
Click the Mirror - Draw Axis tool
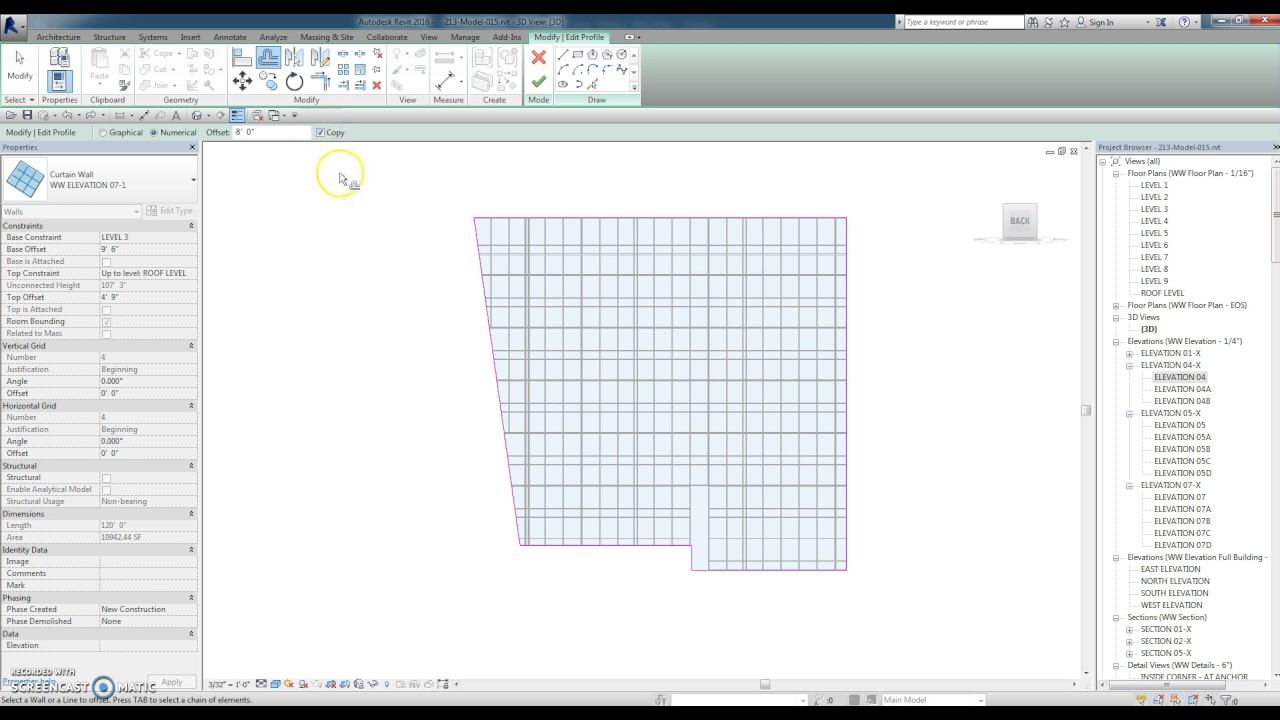[x=320, y=58]
